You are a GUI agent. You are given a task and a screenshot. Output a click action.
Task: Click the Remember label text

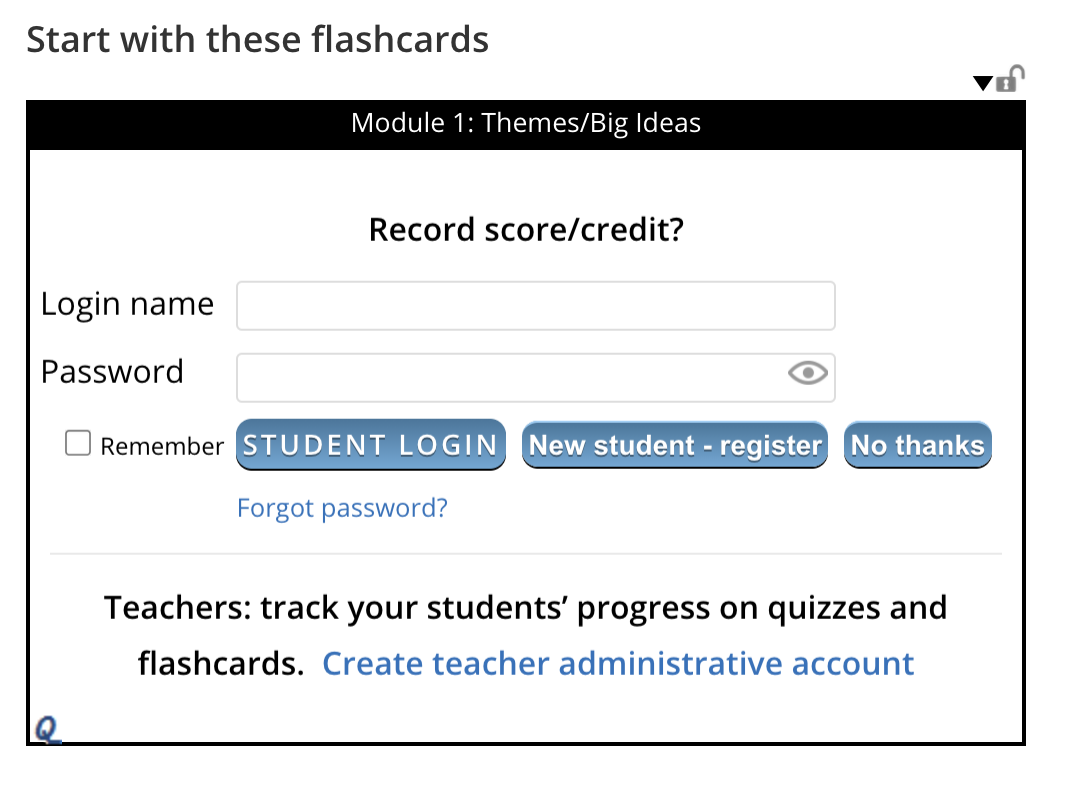click(162, 446)
